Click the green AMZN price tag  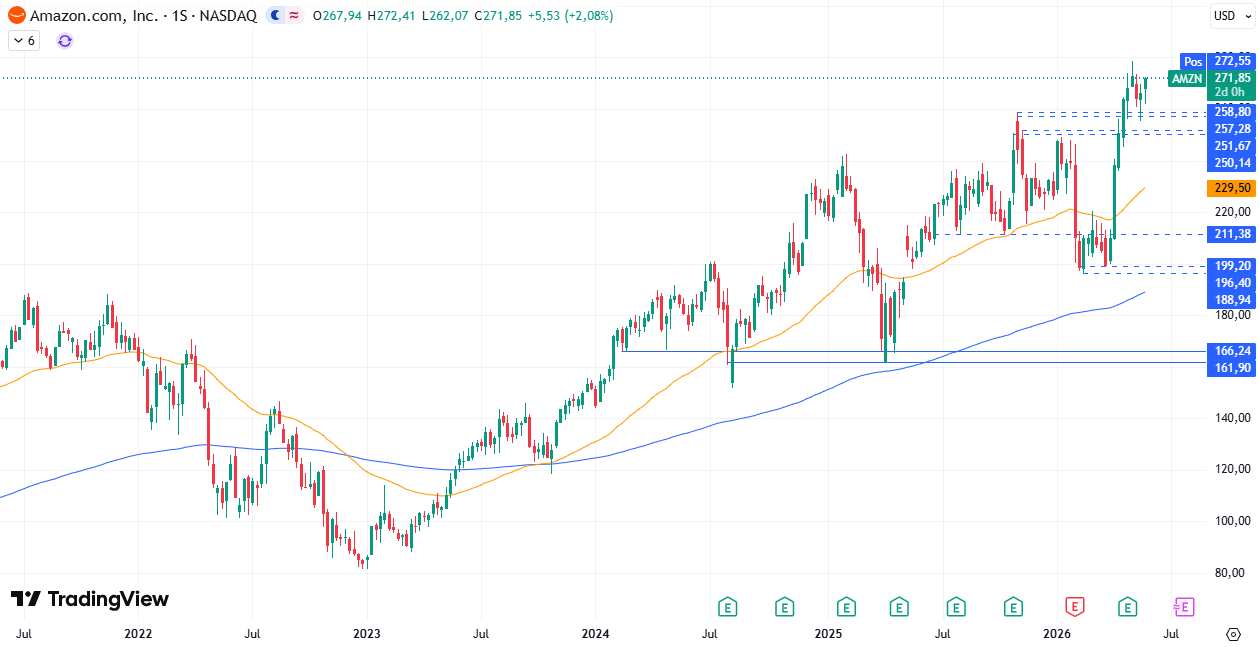(1187, 78)
